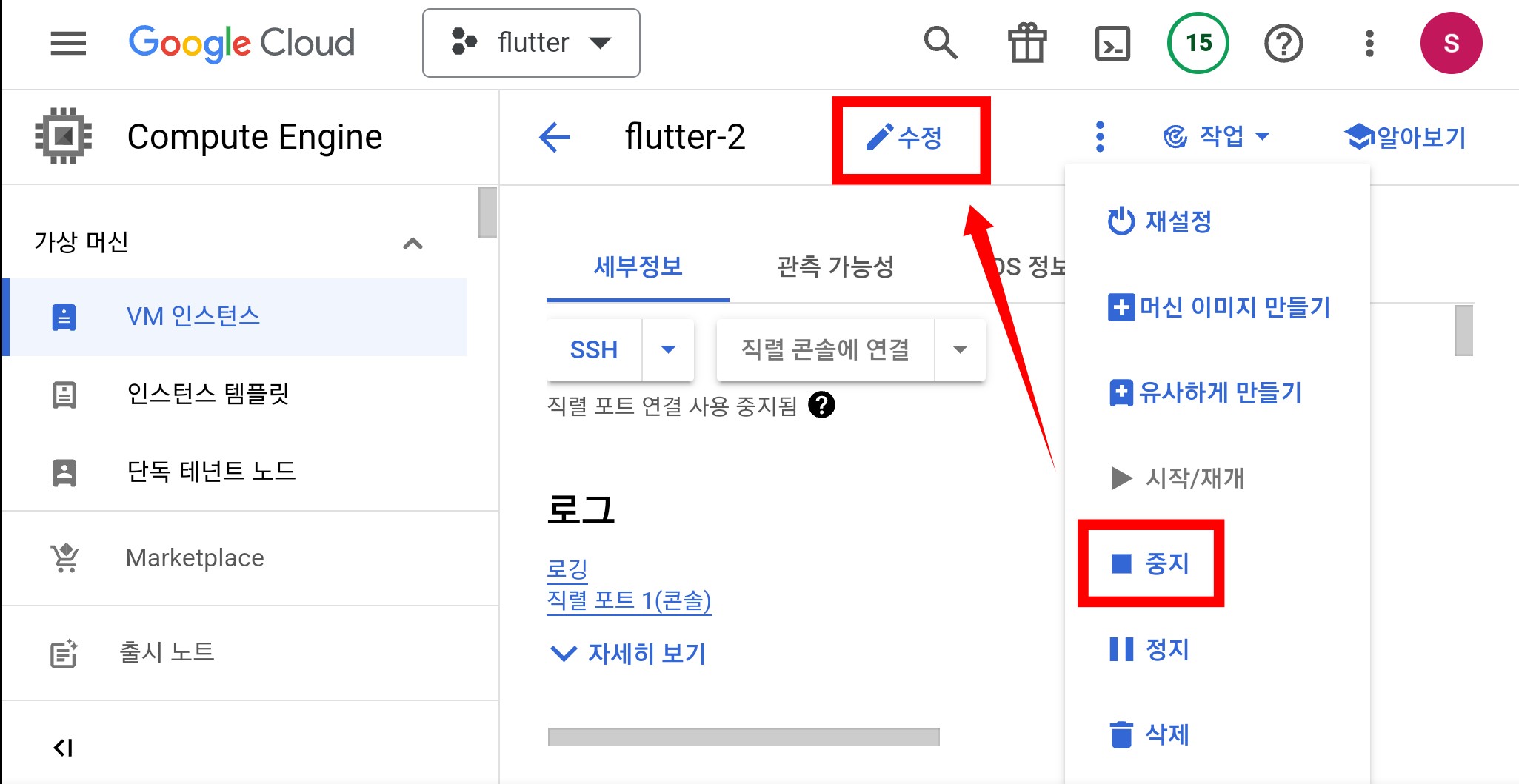The height and width of the screenshot is (784, 1519).
Task: Expand 자세히 보기
Action: pos(629,654)
